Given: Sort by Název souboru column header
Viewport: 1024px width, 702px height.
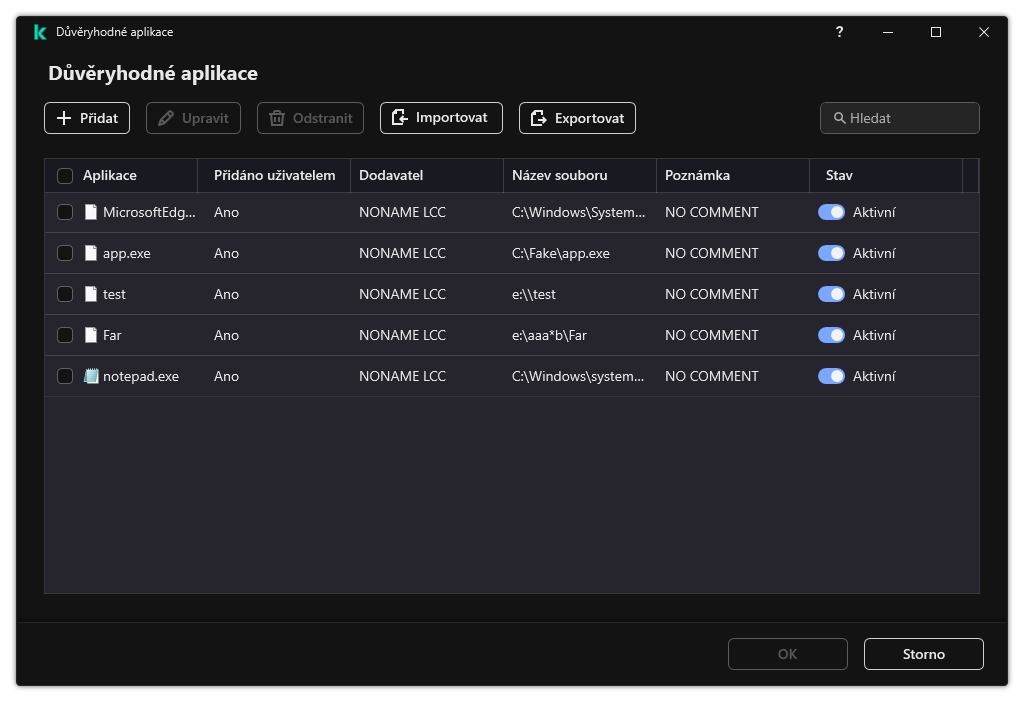Looking at the screenshot, I should [x=559, y=175].
